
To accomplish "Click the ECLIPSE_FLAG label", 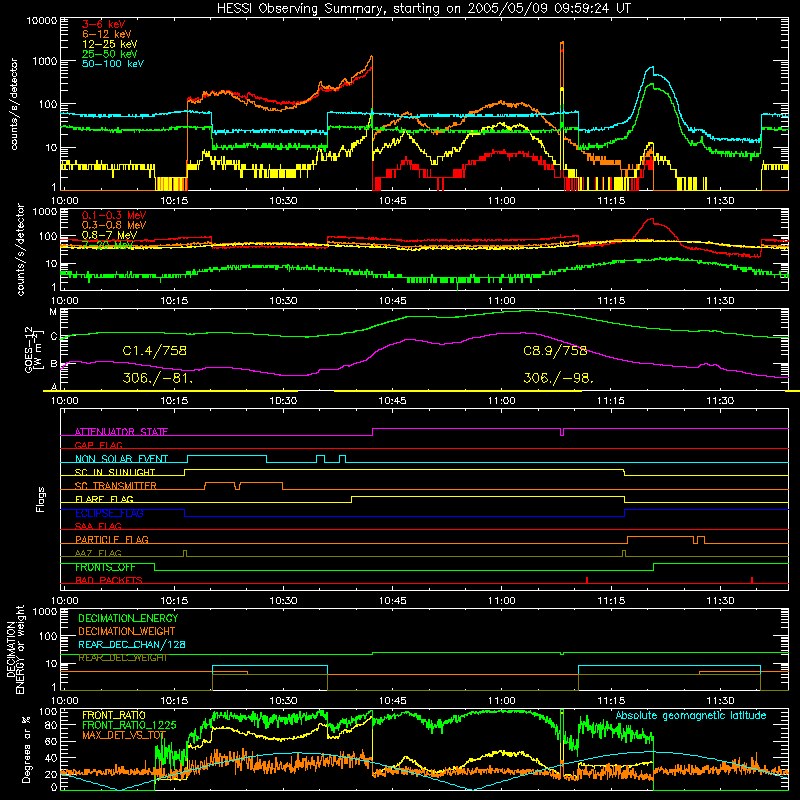I will pos(109,513).
